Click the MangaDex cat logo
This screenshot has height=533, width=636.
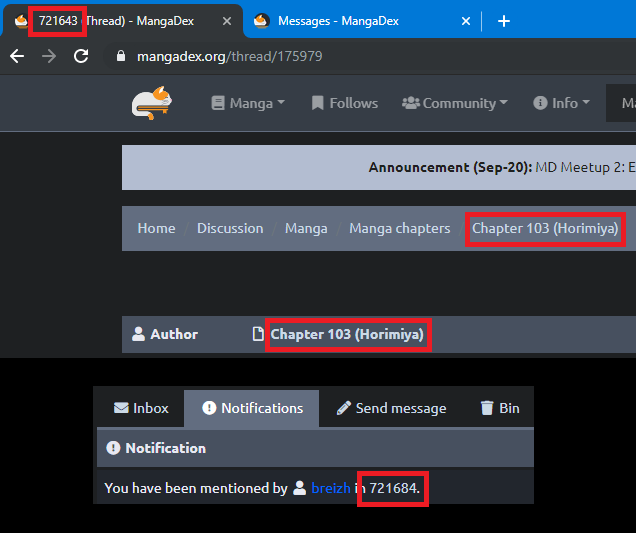[152, 103]
